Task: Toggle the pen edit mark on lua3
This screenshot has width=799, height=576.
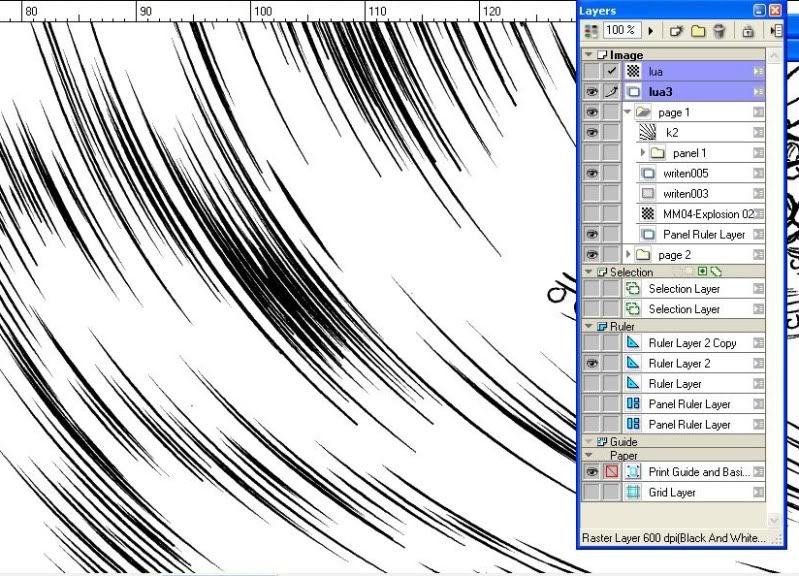Action: coord(611,92)
